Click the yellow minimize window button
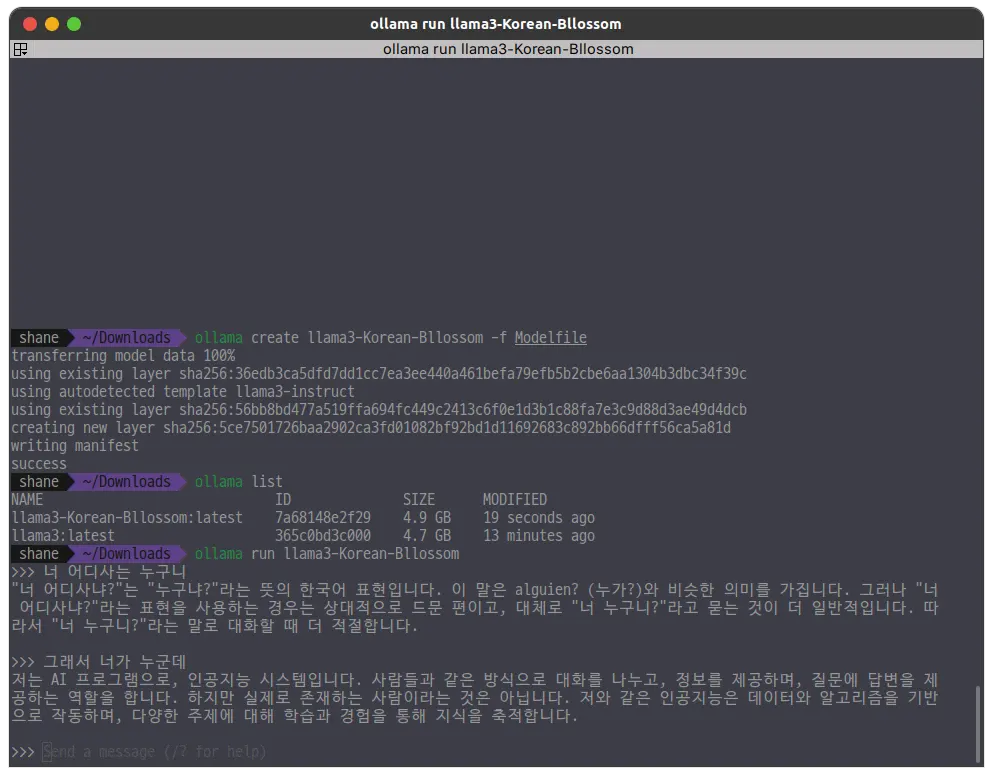Screen dimensions: 993x776 pos(52,24)
